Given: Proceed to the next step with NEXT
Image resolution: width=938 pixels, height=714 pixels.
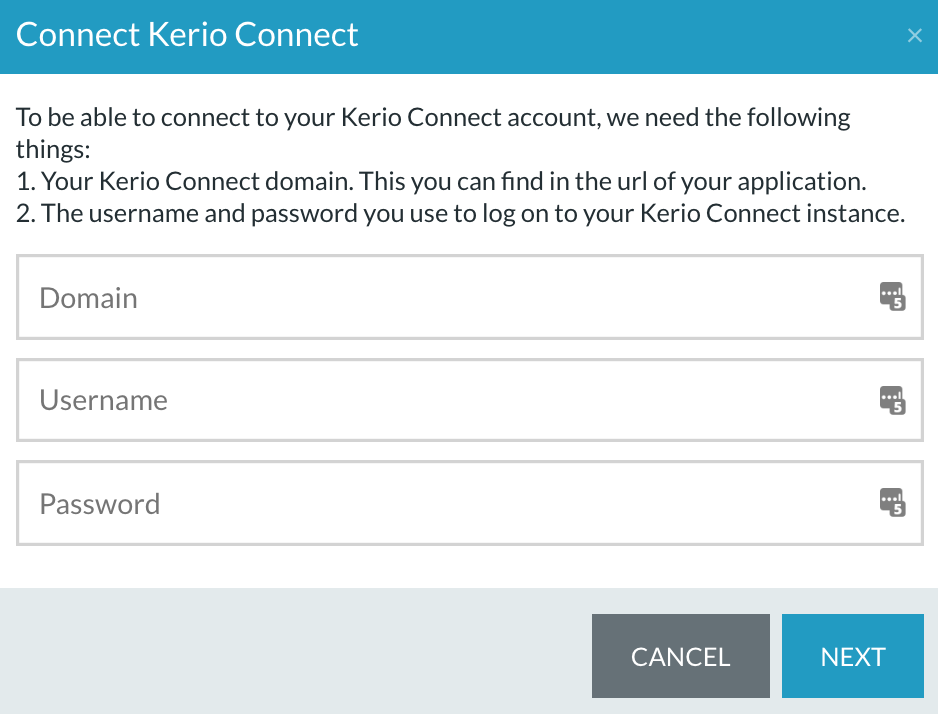Looking at the screenshot, I should click(852, 656).
